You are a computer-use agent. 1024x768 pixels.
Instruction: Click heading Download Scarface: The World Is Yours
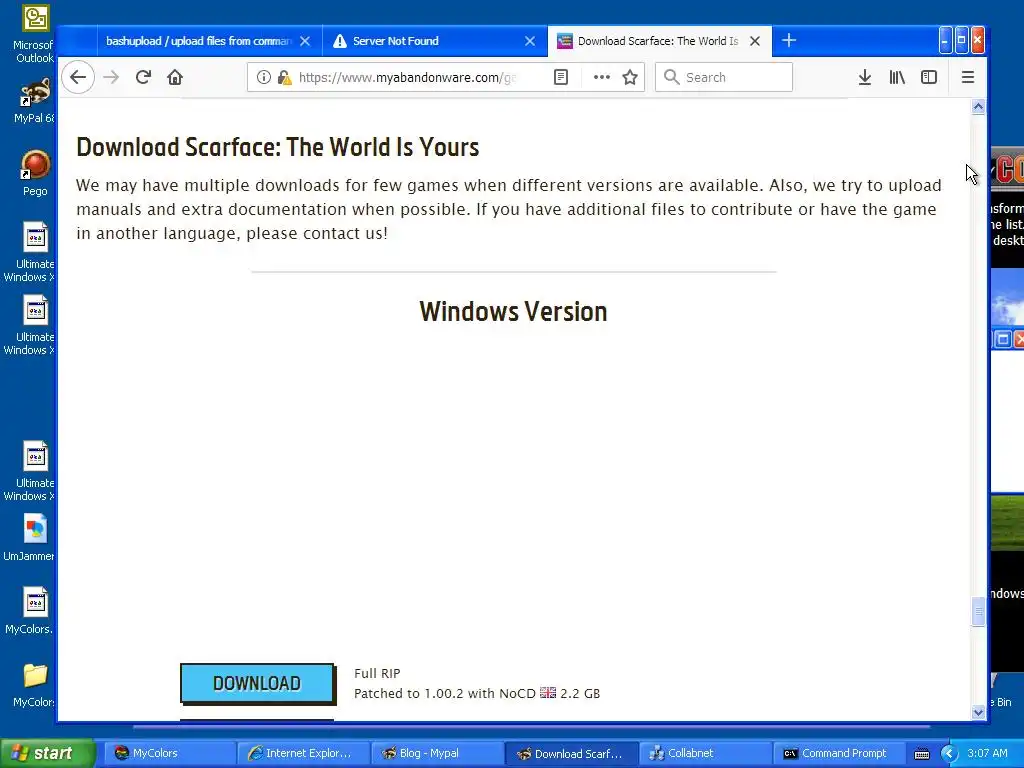tap(278, 147)
